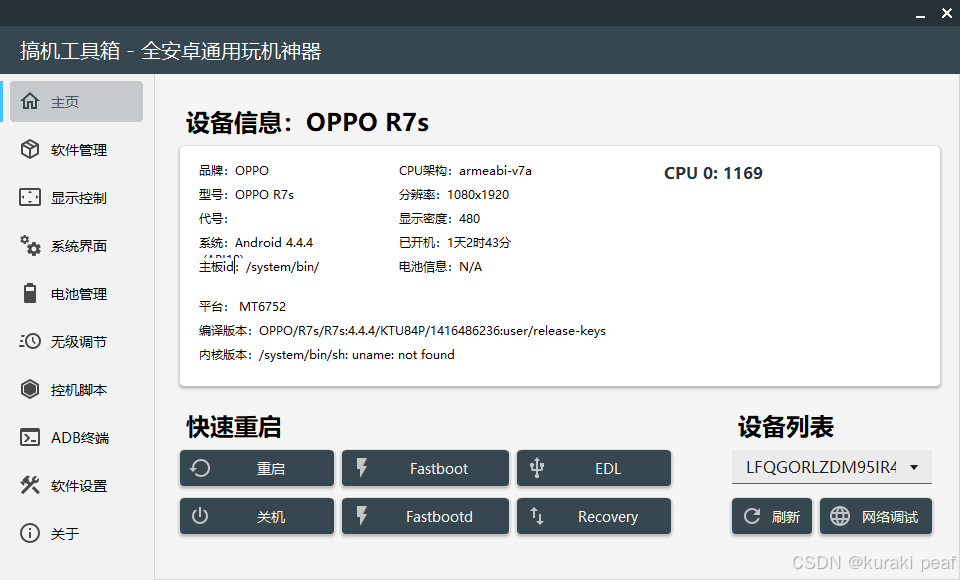Expand device list dropdown arrow

click(914, 467)
